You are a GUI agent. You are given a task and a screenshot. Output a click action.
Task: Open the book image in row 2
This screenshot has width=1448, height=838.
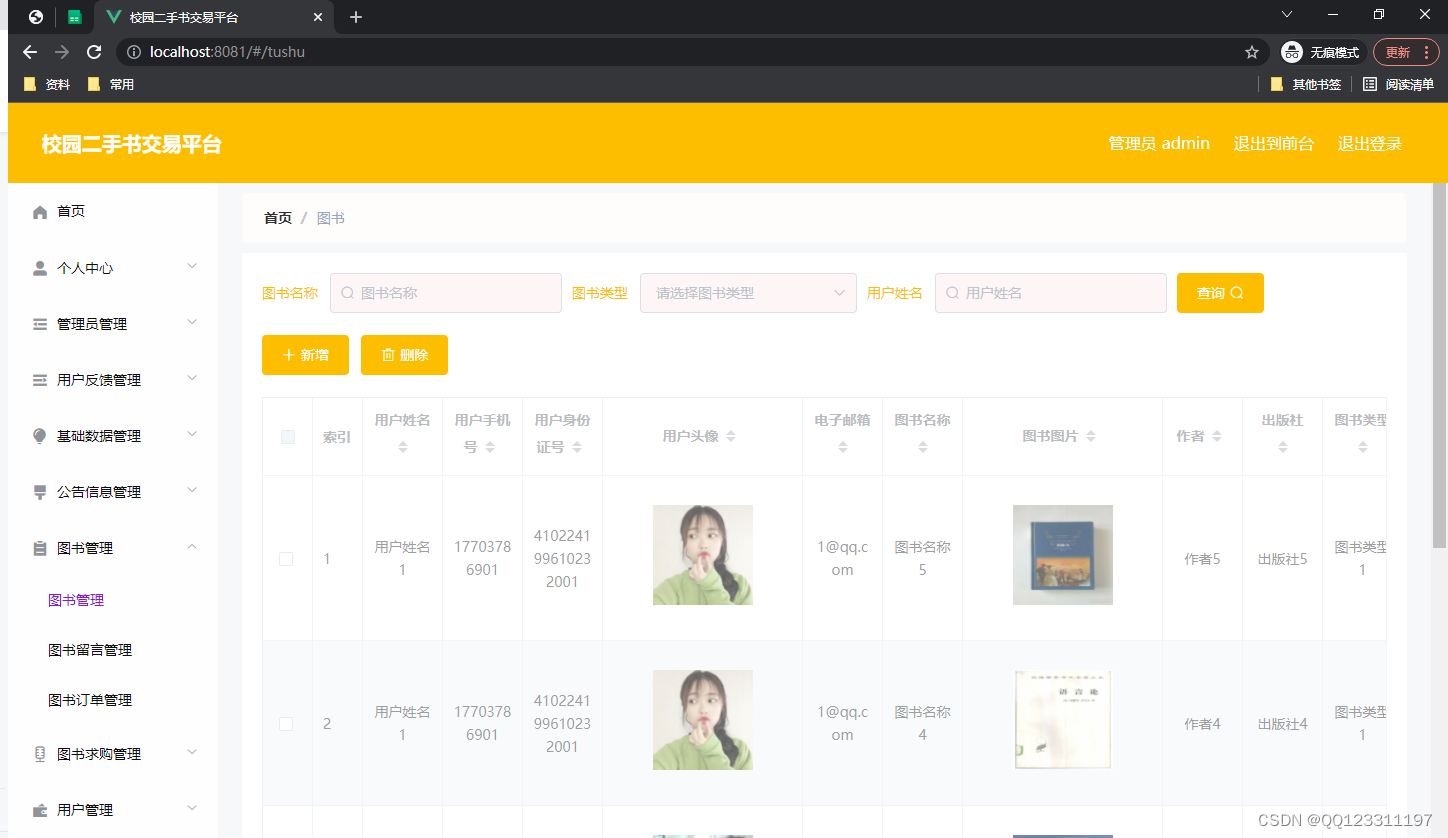click(x=1063, y=720)
